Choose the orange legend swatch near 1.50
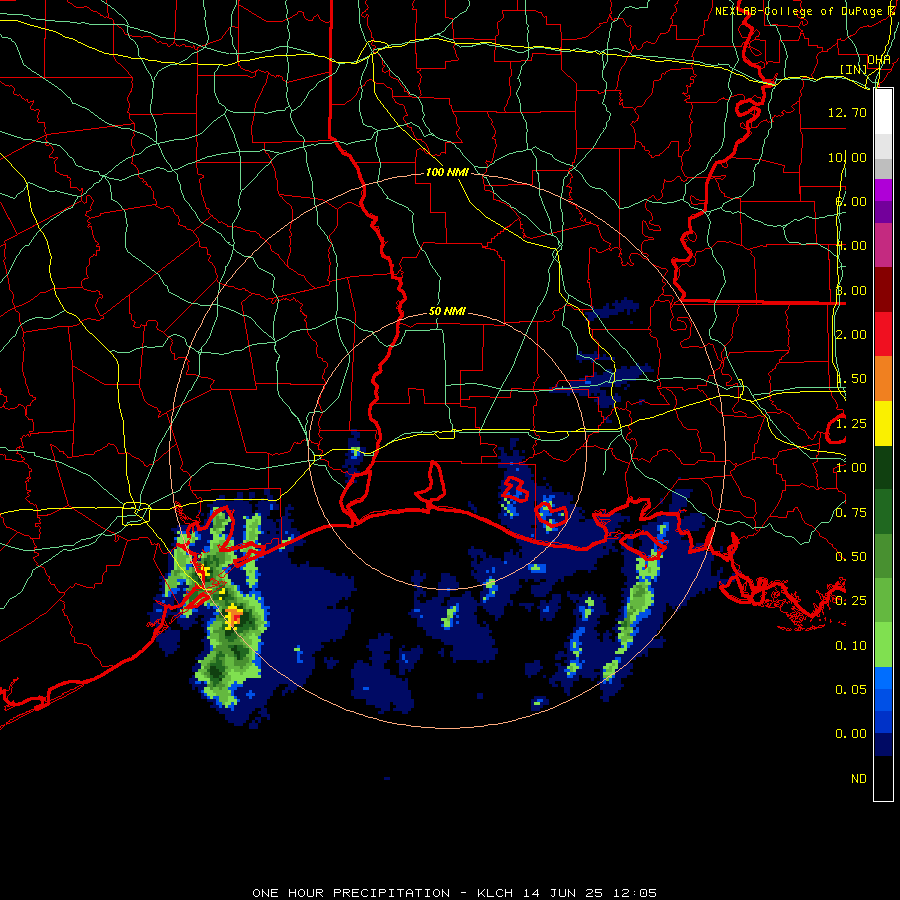The image size is (900, 900). click(x=883, y=378)
